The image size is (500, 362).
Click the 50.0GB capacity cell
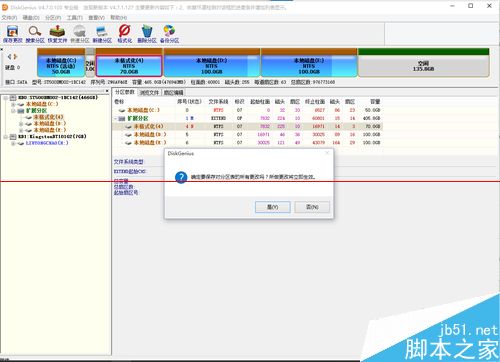click(x=372, y=110)
